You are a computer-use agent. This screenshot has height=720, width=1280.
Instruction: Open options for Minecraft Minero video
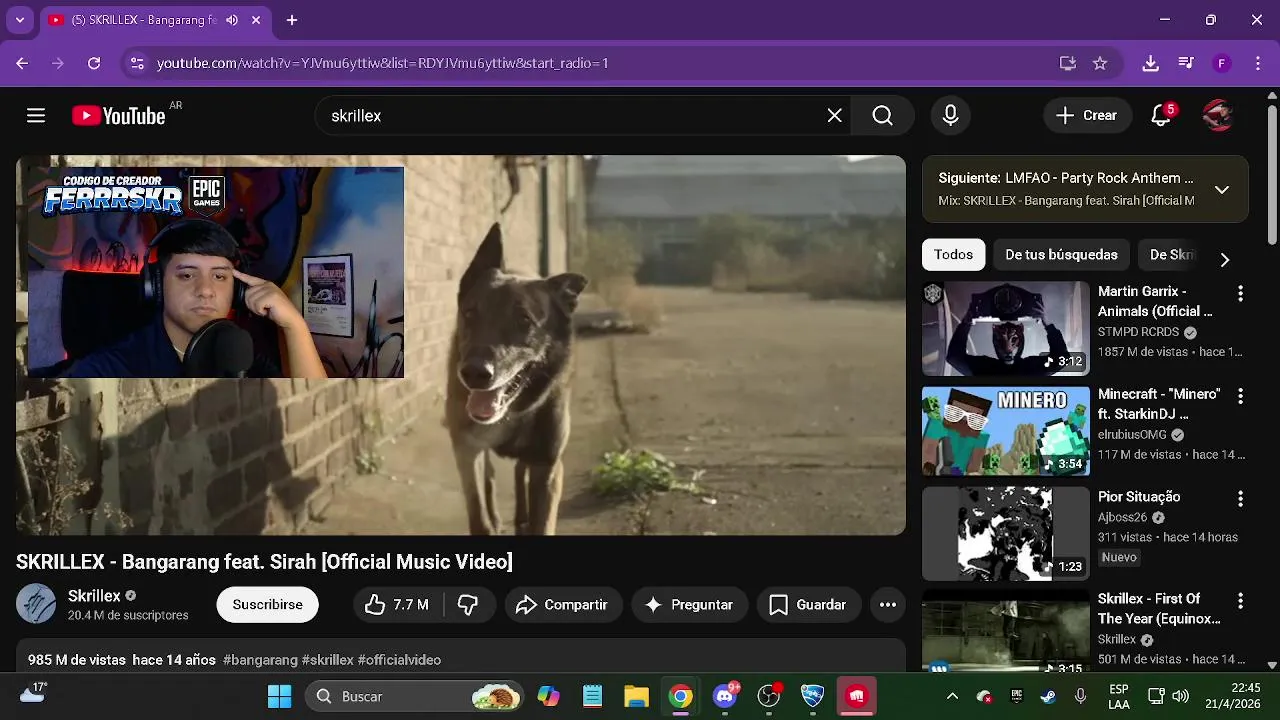(x=1240, y=396)
